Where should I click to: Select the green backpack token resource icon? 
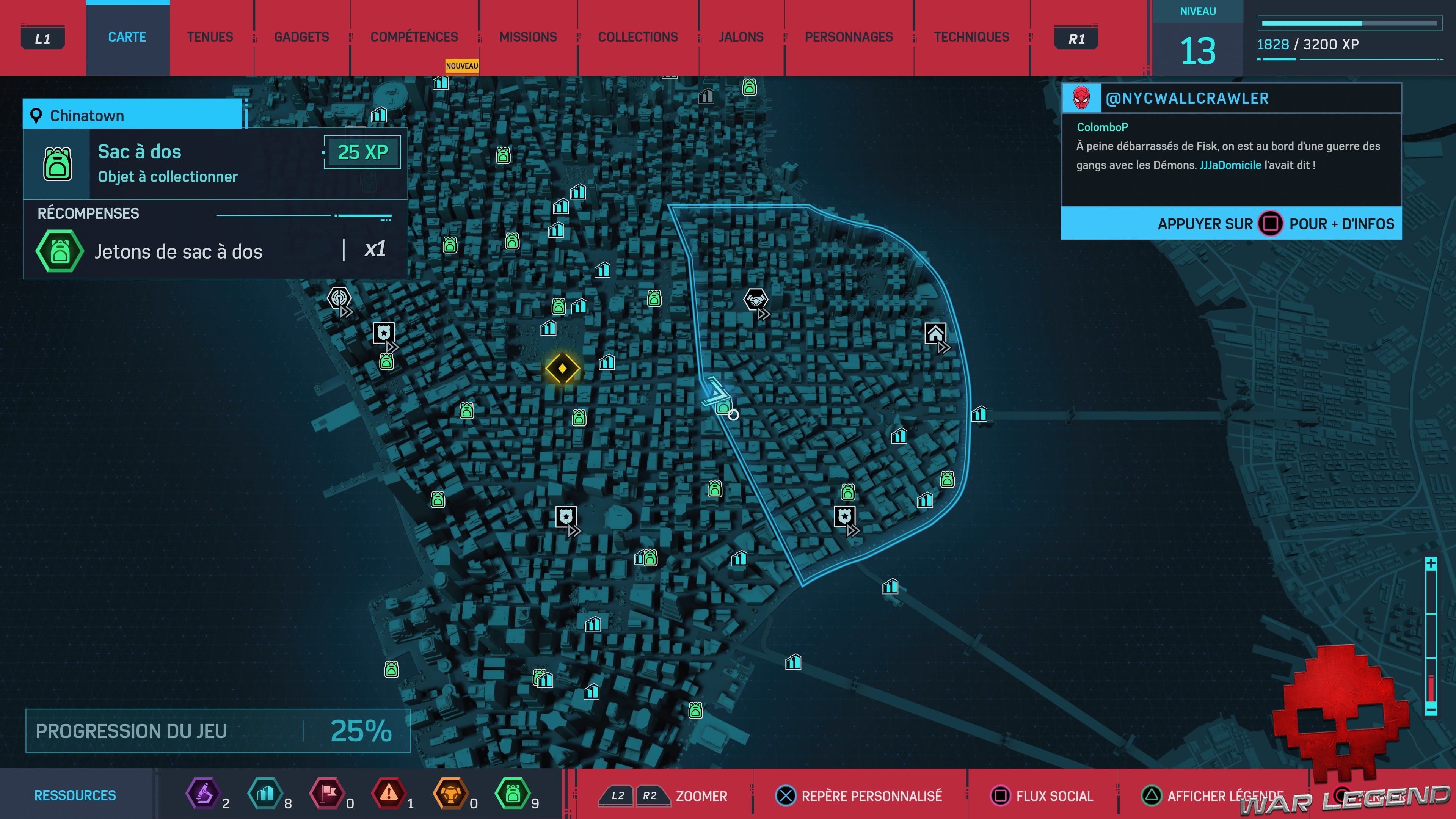click(512, 794)
